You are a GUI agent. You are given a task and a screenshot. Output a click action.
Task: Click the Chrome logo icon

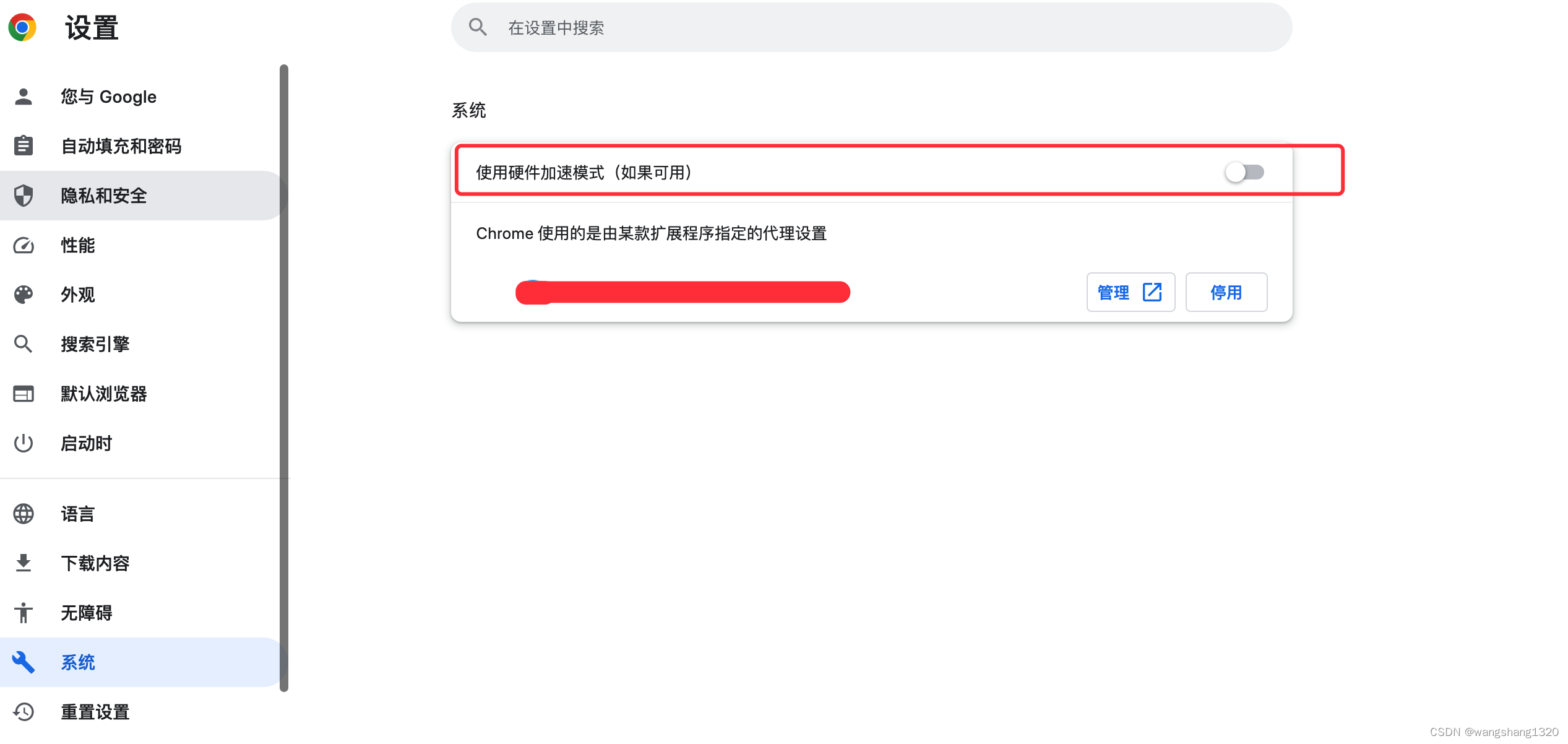(22, 27)
